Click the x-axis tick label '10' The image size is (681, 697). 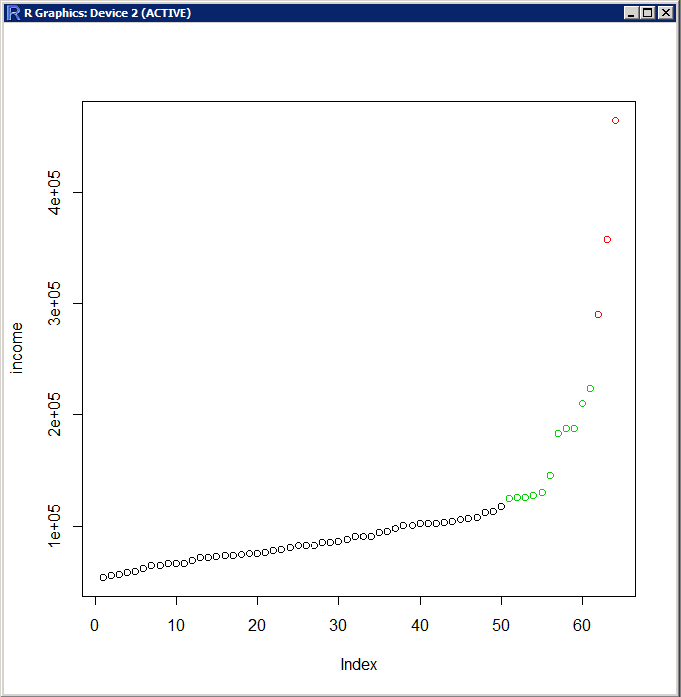(176, 625)
